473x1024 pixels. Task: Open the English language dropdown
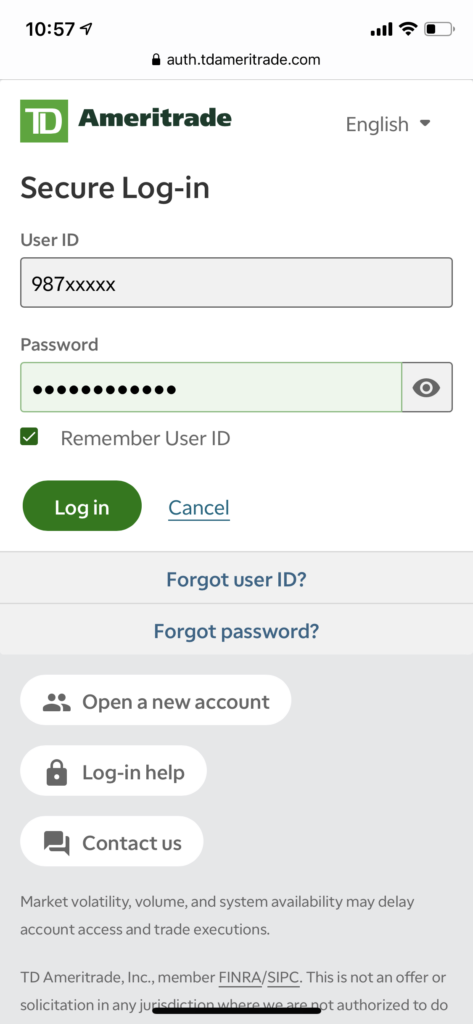point(388,124)
